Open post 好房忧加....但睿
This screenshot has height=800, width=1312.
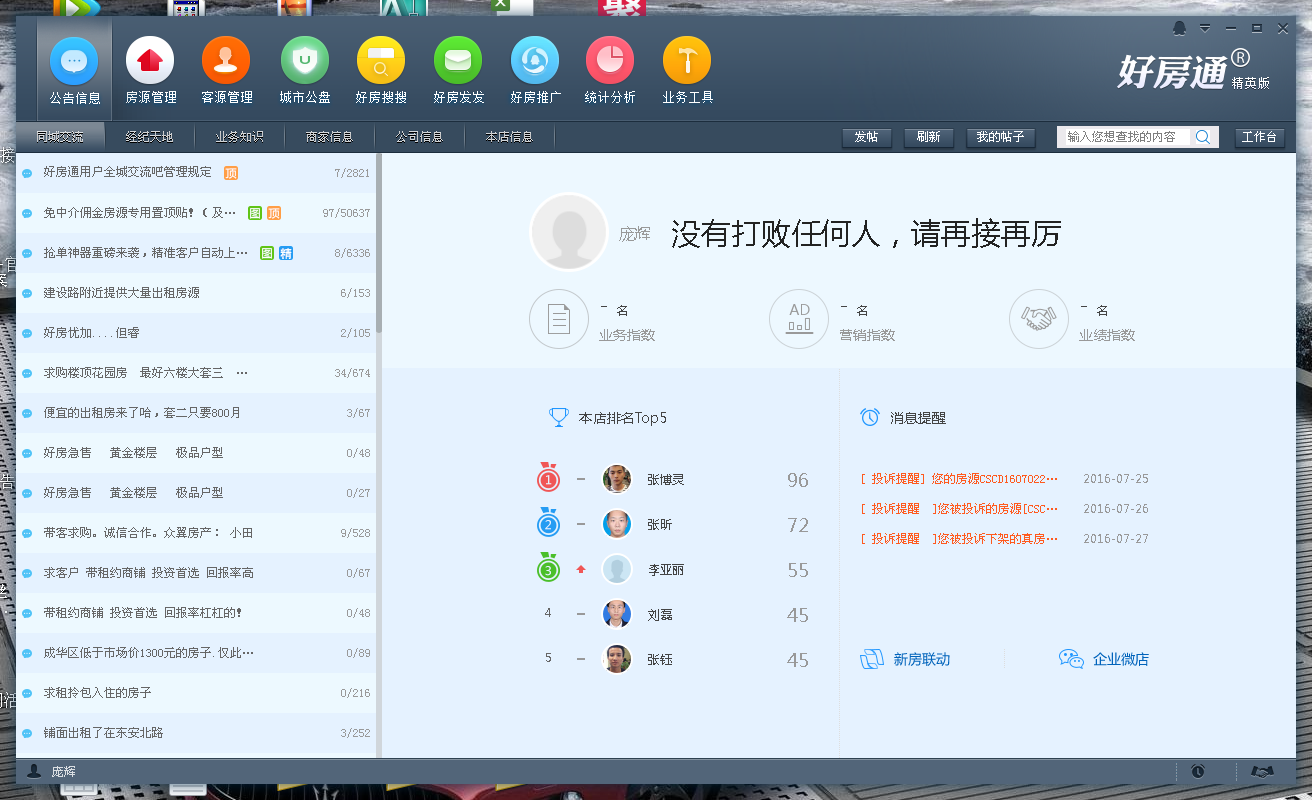click(196, 333)
